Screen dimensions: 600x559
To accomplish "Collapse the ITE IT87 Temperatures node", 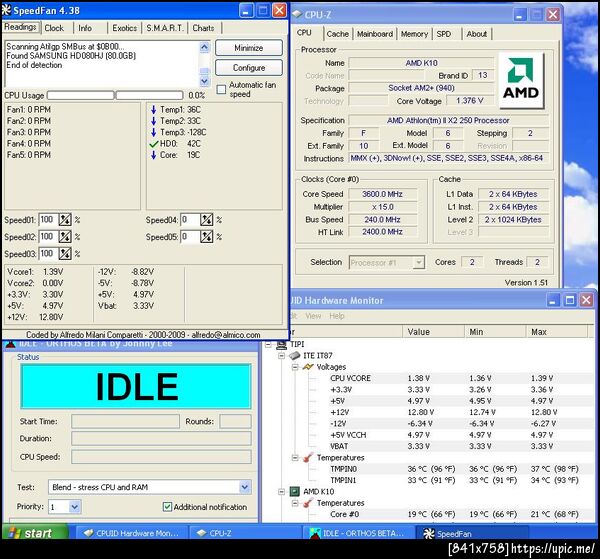I will (x=295, y=458).
